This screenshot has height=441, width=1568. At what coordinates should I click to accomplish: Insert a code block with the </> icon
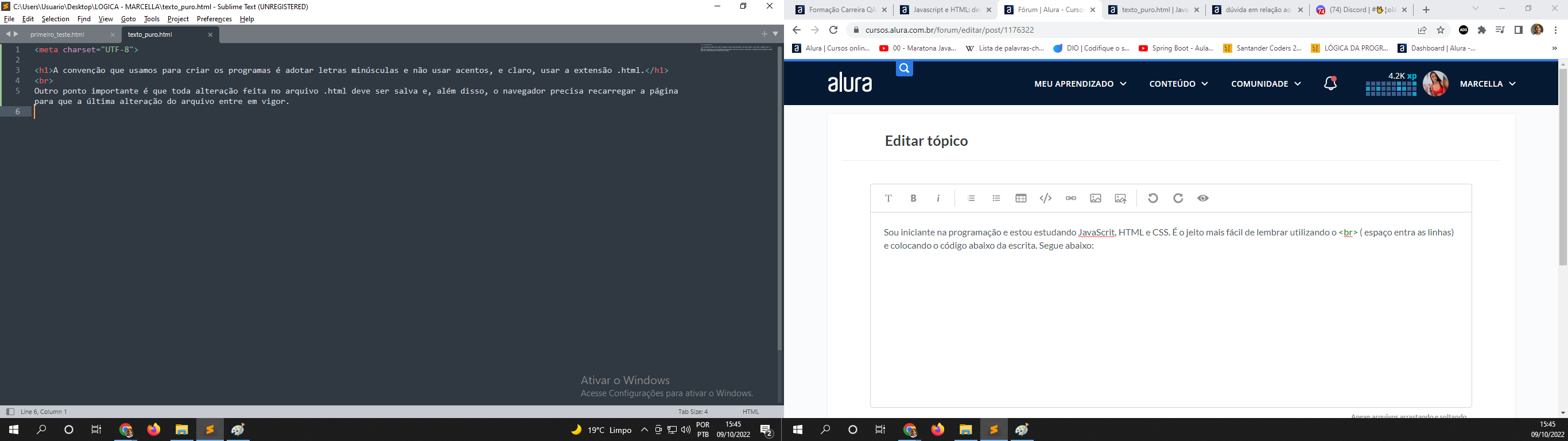click(1046, 198)
